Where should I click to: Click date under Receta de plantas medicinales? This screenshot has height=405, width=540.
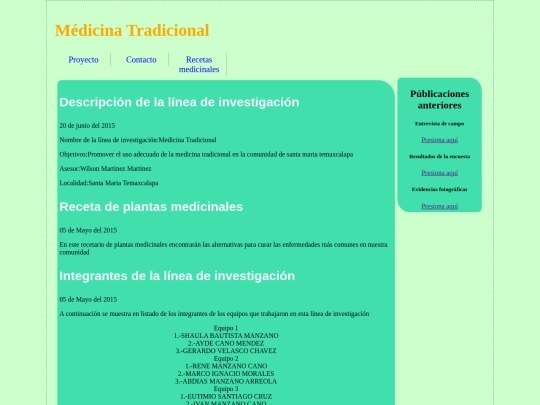pos(88,230)
